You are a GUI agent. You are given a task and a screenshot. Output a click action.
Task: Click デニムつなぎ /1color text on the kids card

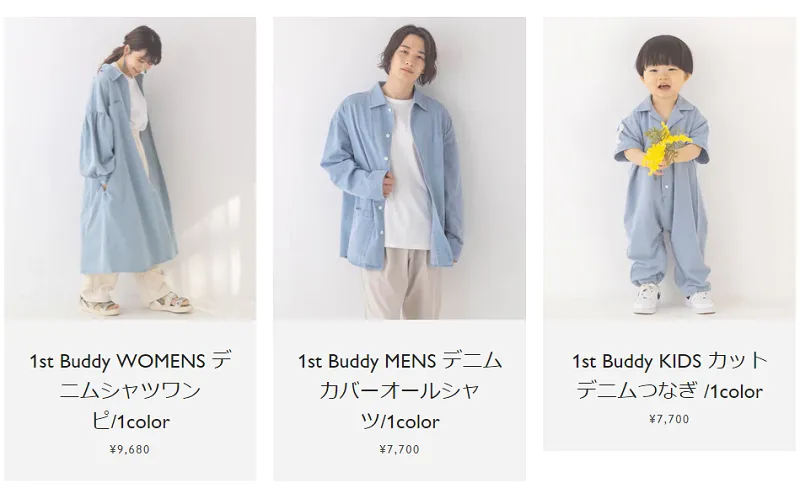669,391
